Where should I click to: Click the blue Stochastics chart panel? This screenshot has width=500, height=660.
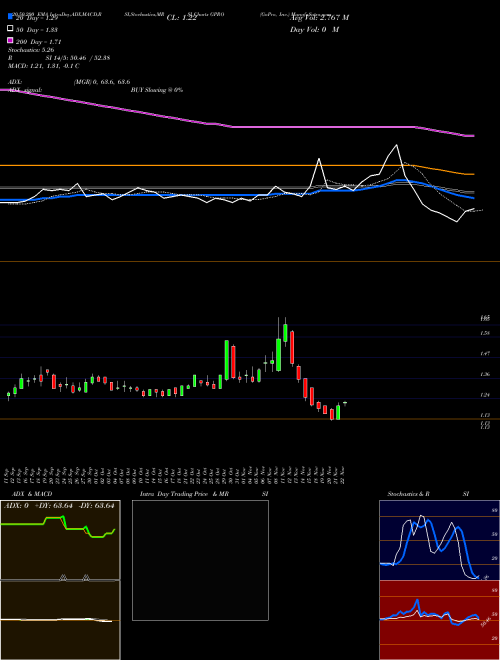tap(439, 540)
